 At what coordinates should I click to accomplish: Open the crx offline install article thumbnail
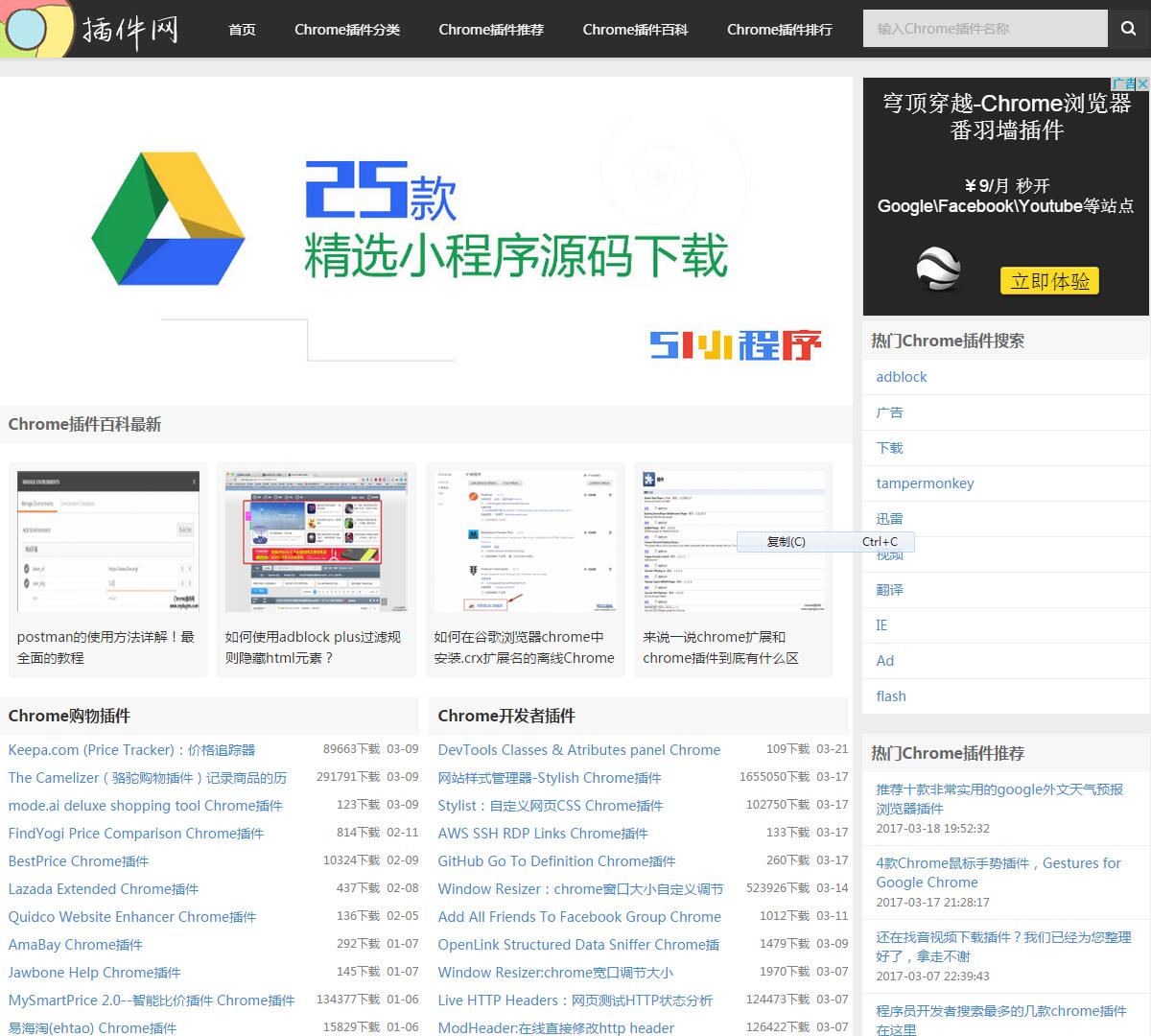click(525, 541)
